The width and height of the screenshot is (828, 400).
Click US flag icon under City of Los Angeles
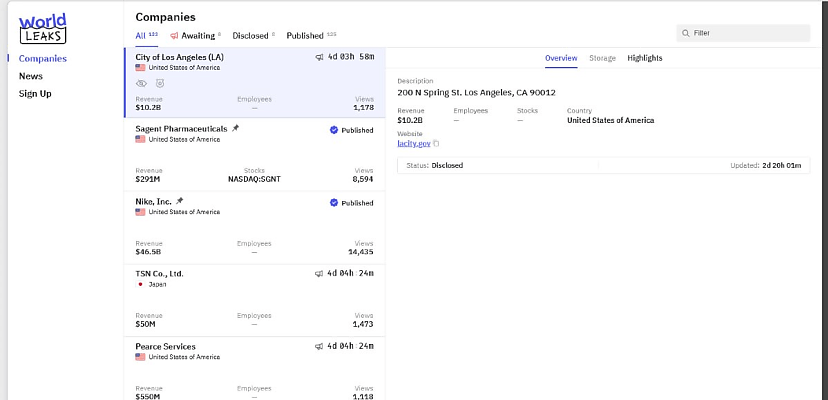140,68
